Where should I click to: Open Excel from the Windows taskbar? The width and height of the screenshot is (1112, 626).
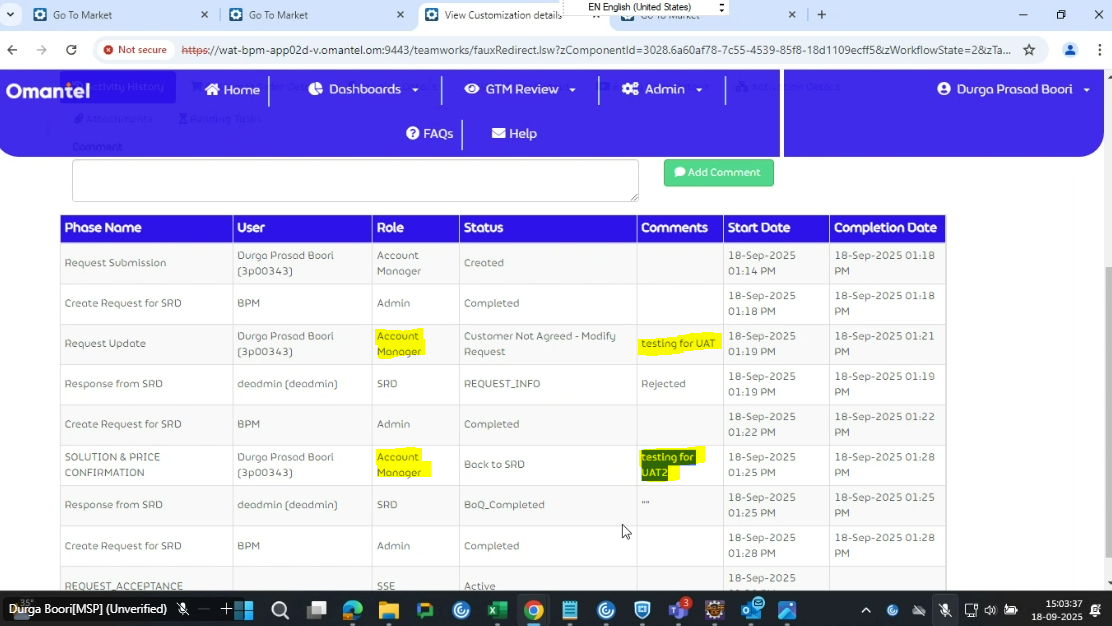[x=497, y=610]
